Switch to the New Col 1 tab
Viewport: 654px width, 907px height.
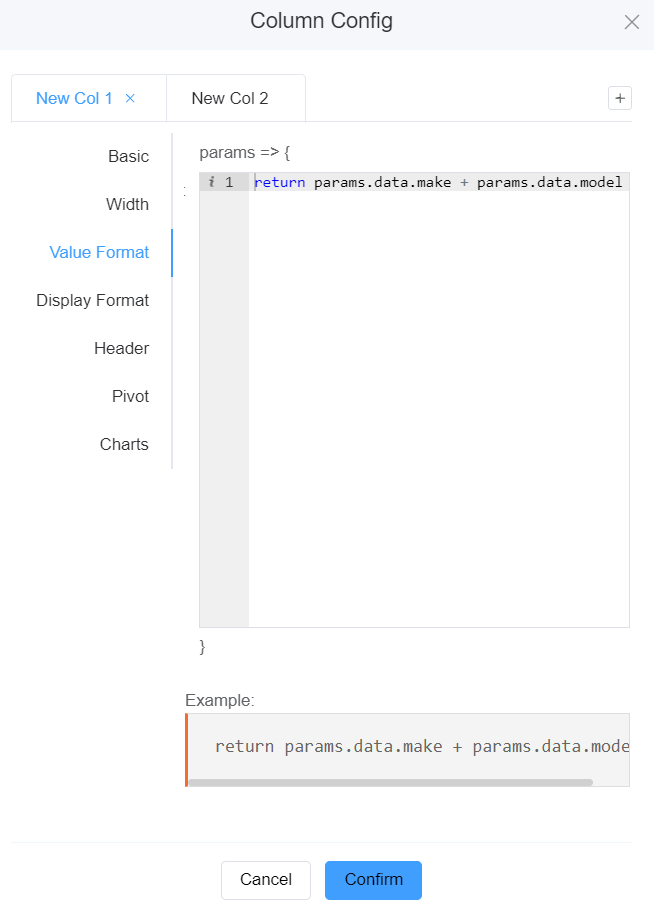click(x=74, y=98)
